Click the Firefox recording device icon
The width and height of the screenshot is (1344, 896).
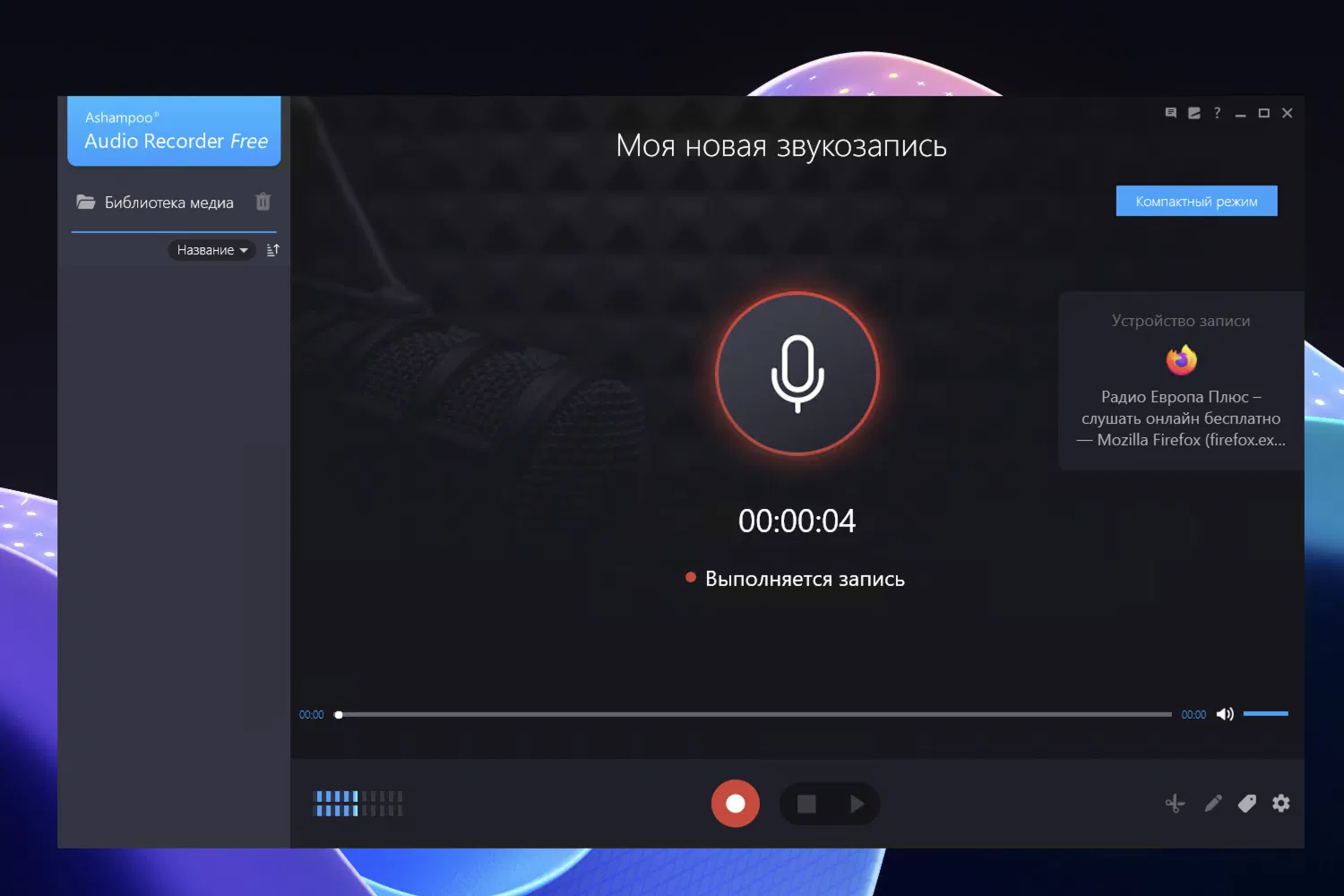tap(1181, 360)
